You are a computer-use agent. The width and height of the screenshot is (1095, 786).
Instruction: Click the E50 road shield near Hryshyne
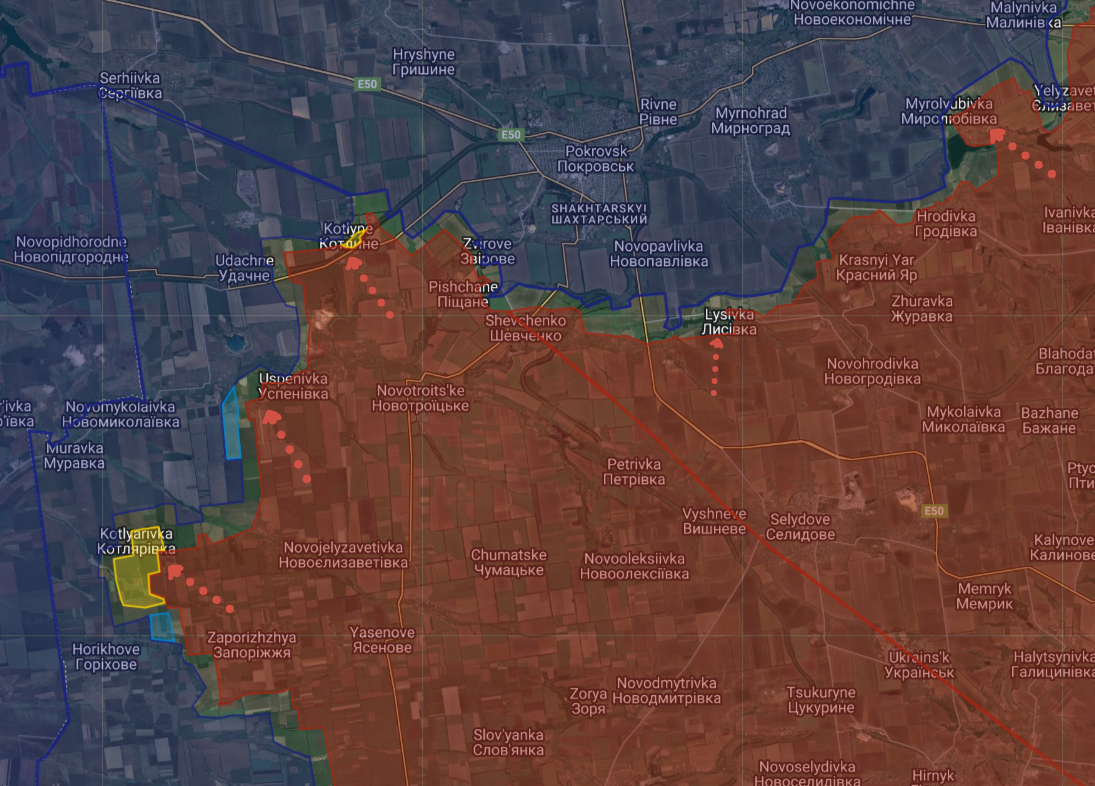(367, 84)
